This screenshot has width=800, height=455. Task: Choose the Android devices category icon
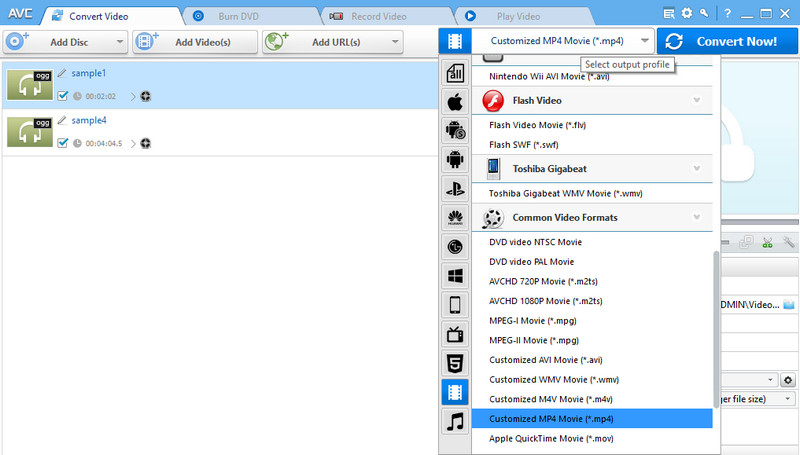click(455, 159)
